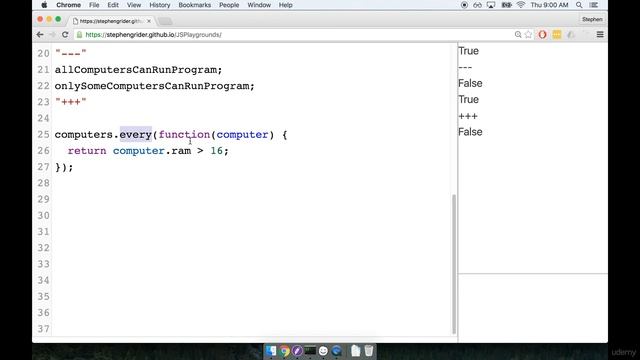Open Finder from the dock
Screen dimensions: 640x360
(x=271, y=351)
